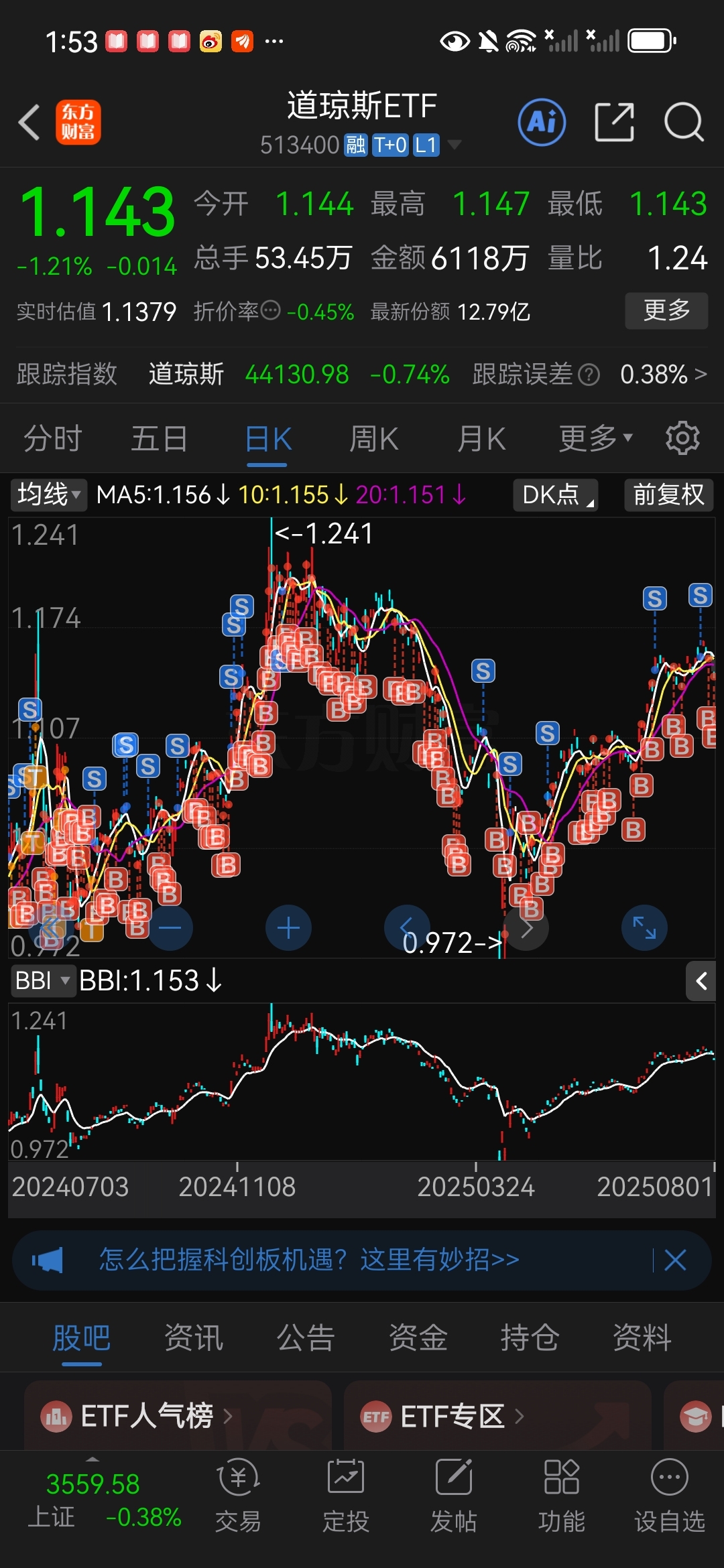Open search magnifier
724x1568 pixels.
(x=684, y=123)
